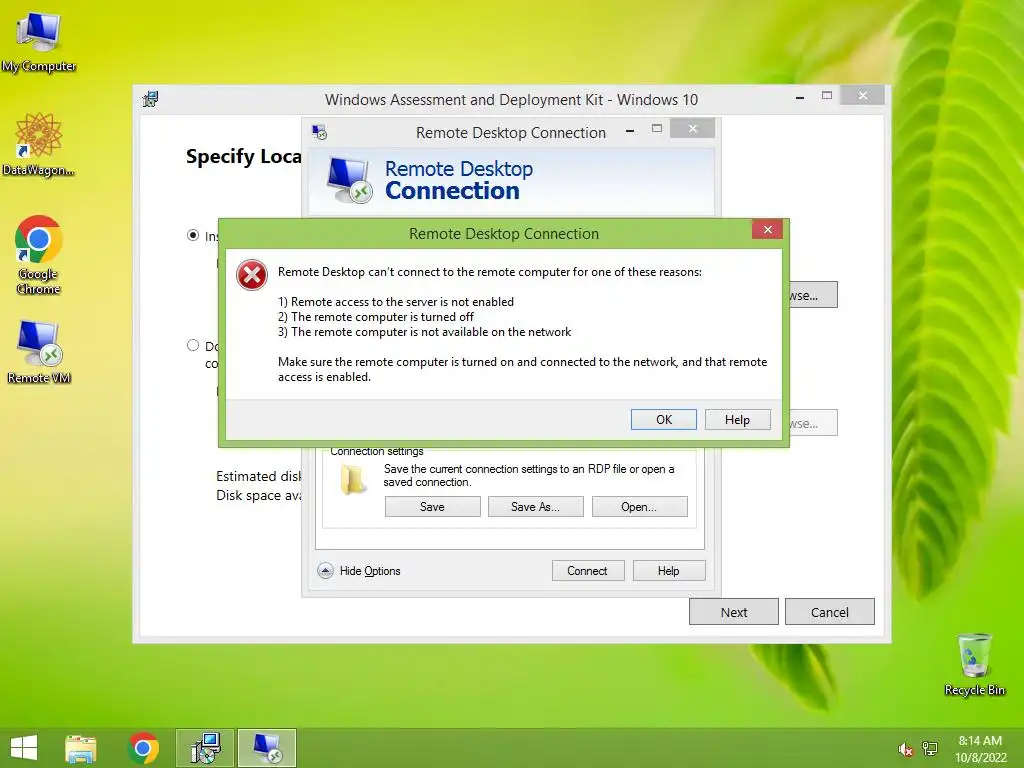Click the red error icon in the dialog
Screen dimensions: 1024x768
coord(251,275)
